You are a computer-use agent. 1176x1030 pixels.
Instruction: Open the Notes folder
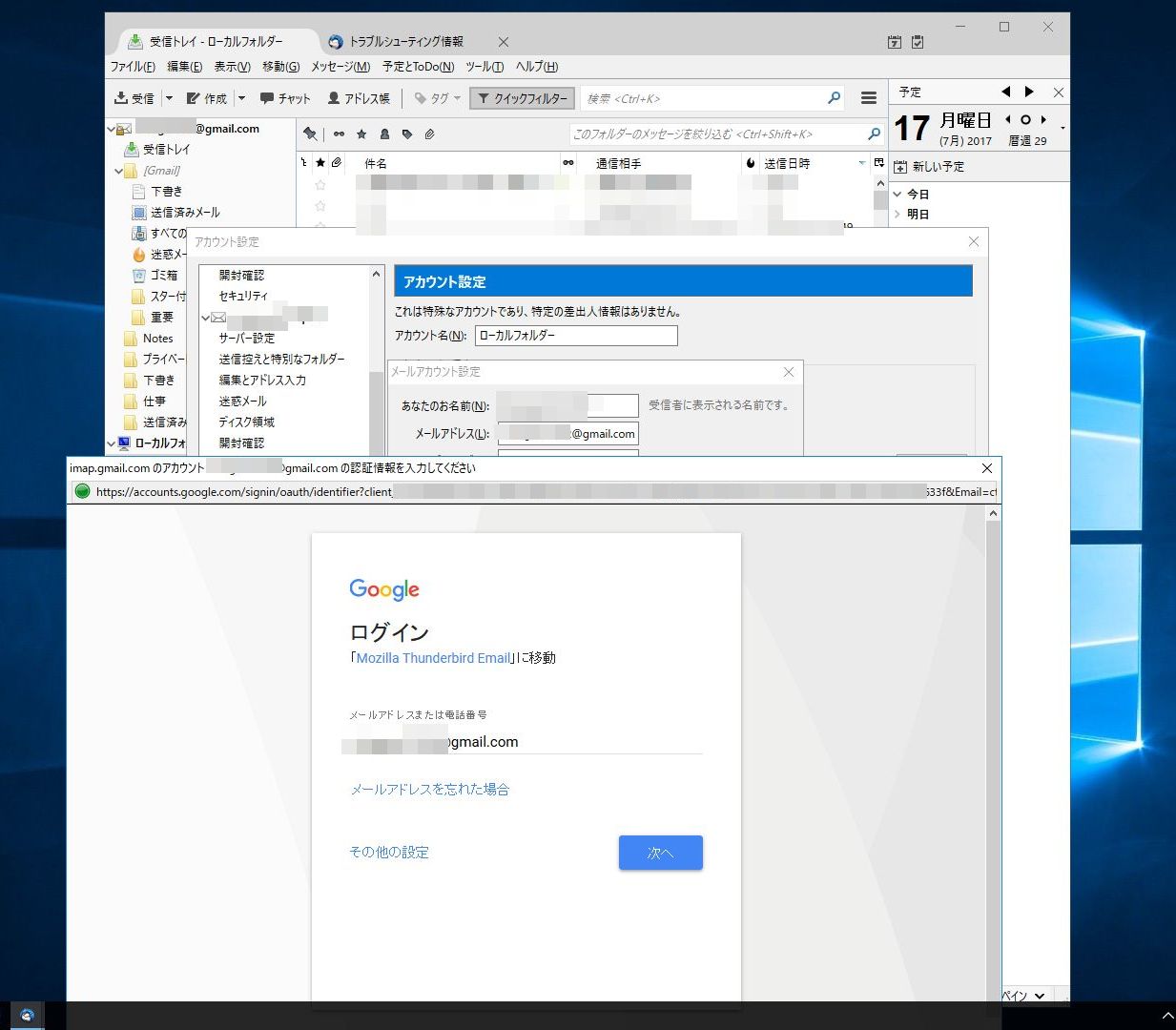(149, 339)
